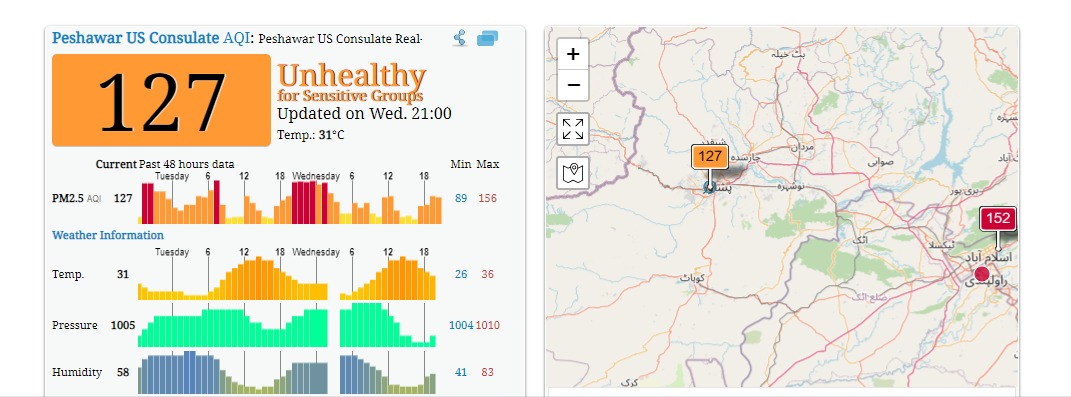Select the red 152 map marker
The image size is (1071, 397).
click(x=998, y=219)
